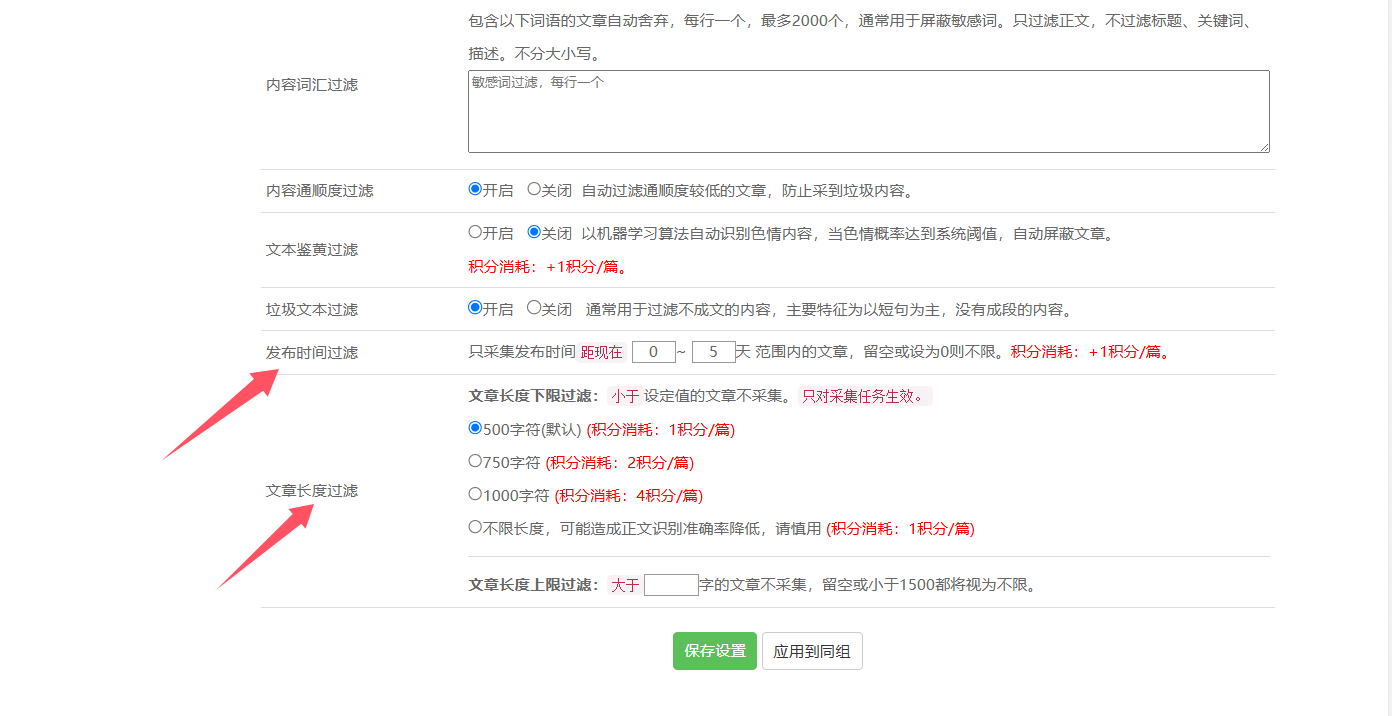Enable content fluency filtering (开启)
This screenshot has width=1392, height=716.
(475, 189)
